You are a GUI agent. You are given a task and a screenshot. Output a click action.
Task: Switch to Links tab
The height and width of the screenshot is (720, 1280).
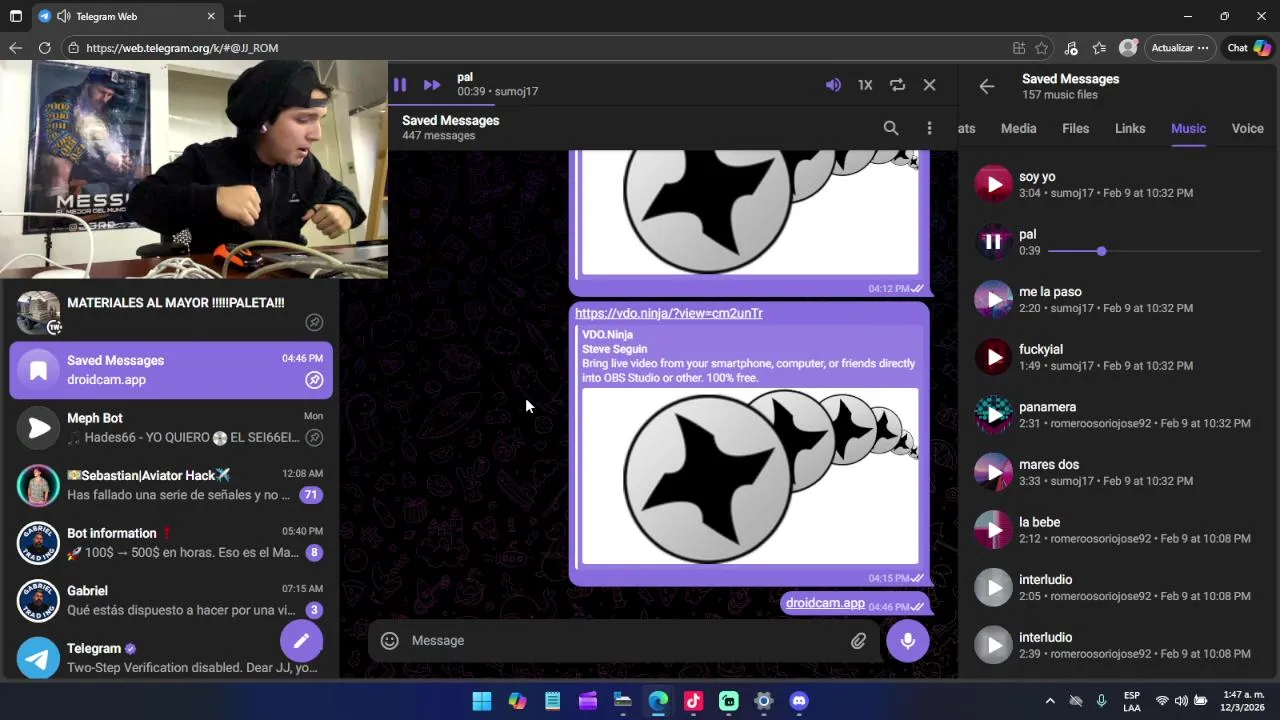(x=1130, y=128)
